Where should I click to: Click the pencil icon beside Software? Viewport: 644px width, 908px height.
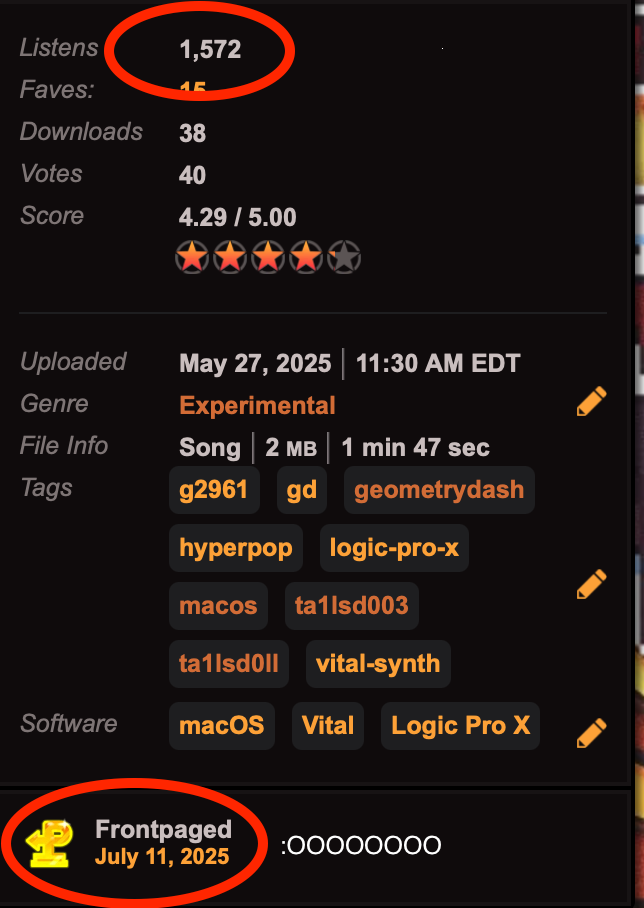tap(592, 733)
